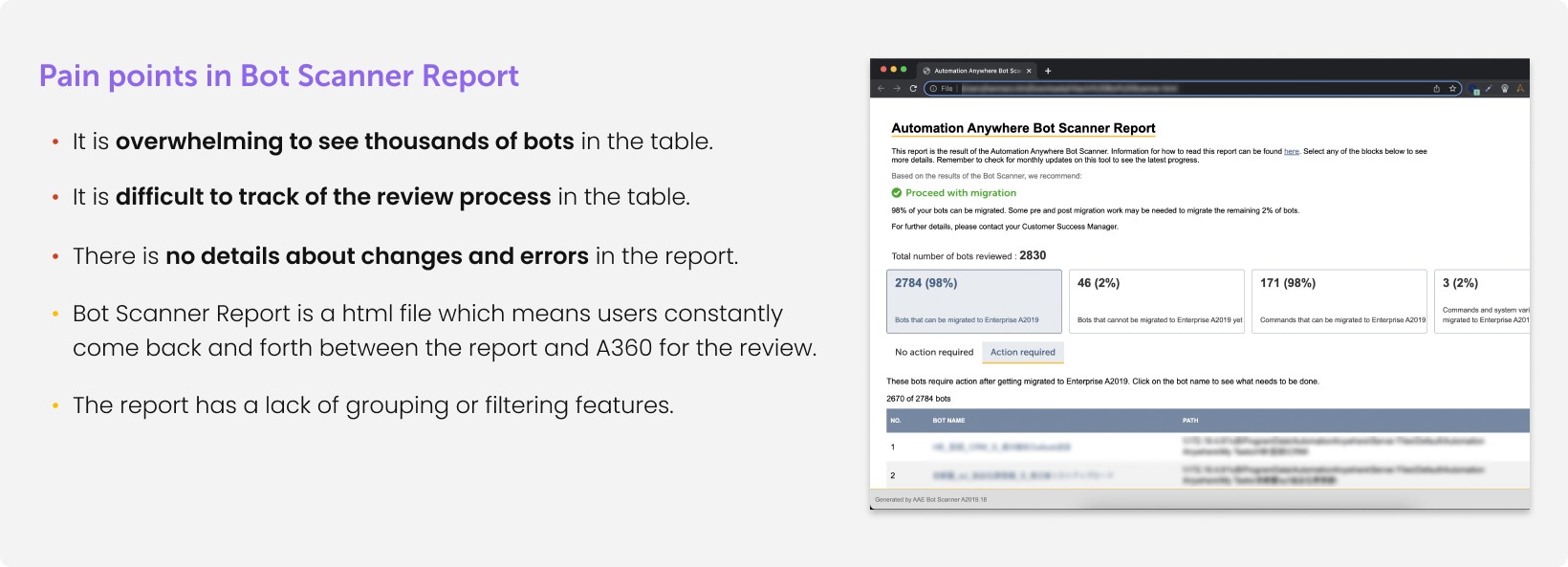1568x567 pixels.
Task: Reload the page with the refresh icon
Action: click(x=913, y=89)
